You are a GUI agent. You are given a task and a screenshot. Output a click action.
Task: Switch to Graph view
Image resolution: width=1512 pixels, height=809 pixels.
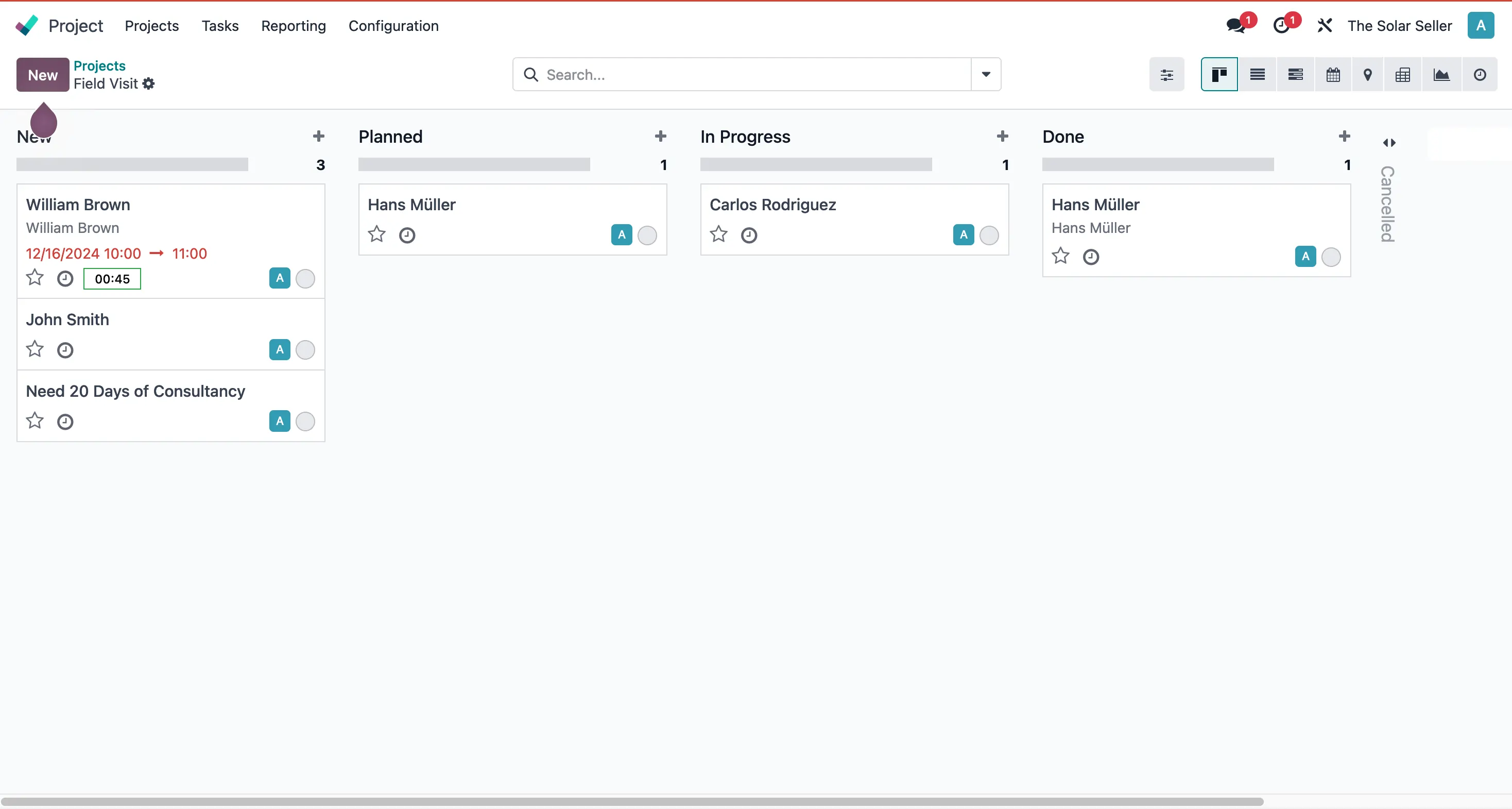click(1441, 75)
